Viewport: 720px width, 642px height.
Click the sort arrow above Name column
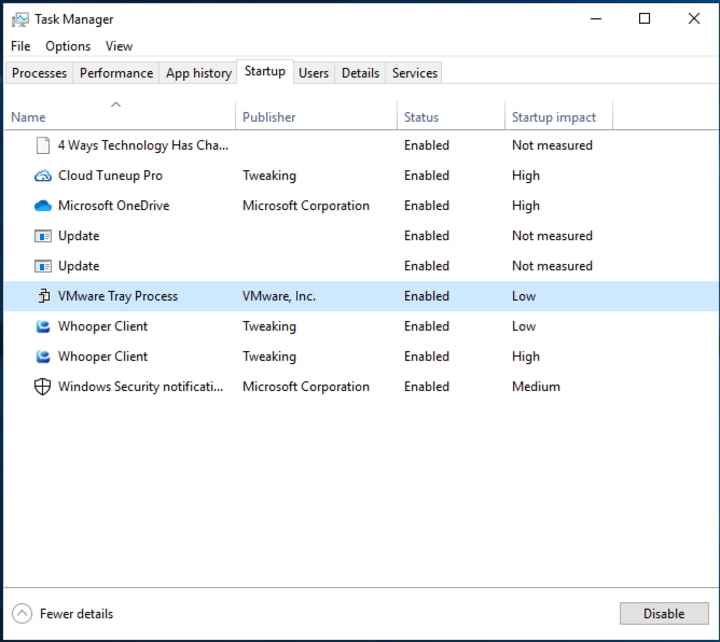pos(116,105)
